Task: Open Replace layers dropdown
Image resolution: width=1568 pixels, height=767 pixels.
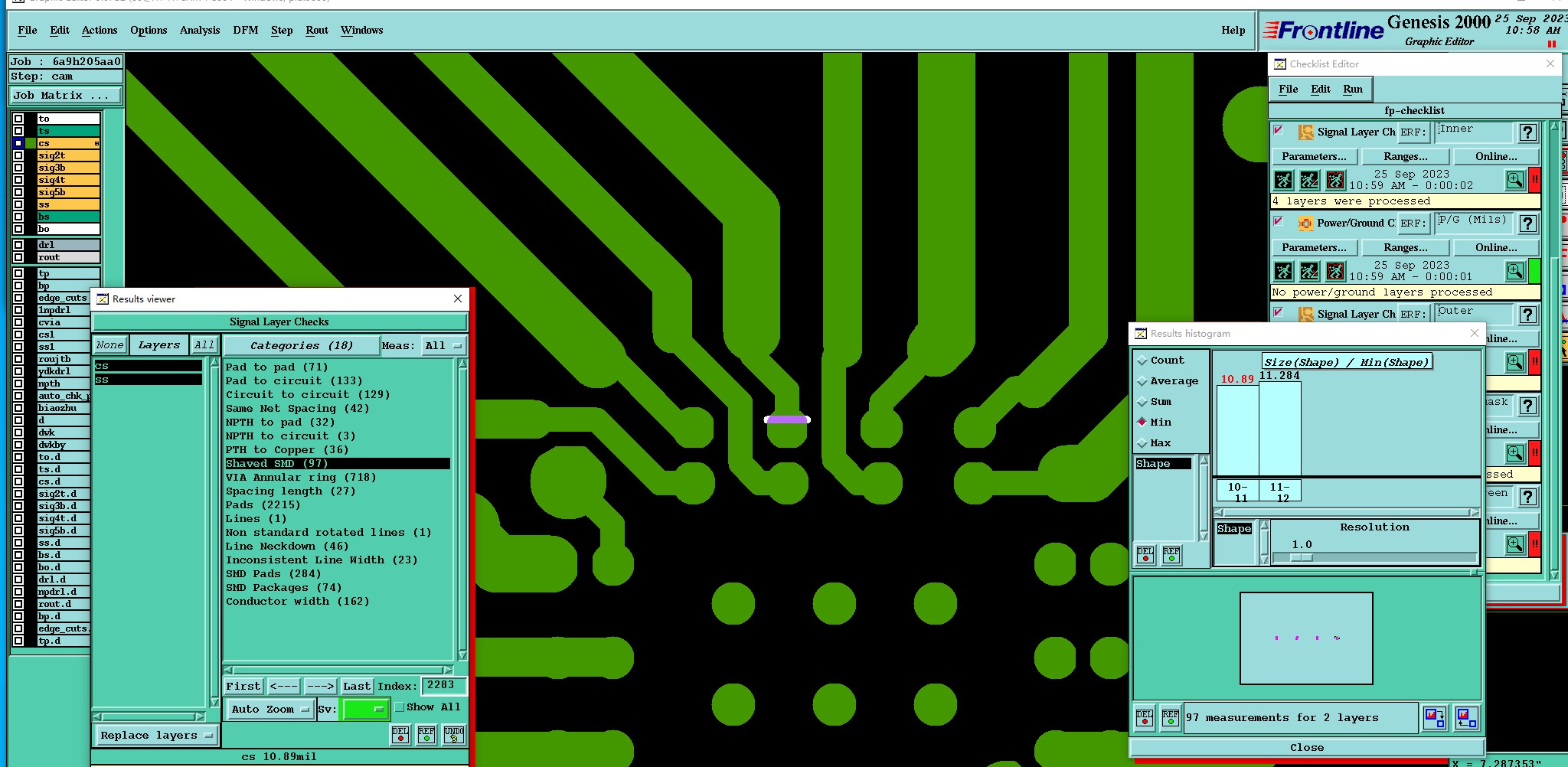Action: (x=156, y=736)
